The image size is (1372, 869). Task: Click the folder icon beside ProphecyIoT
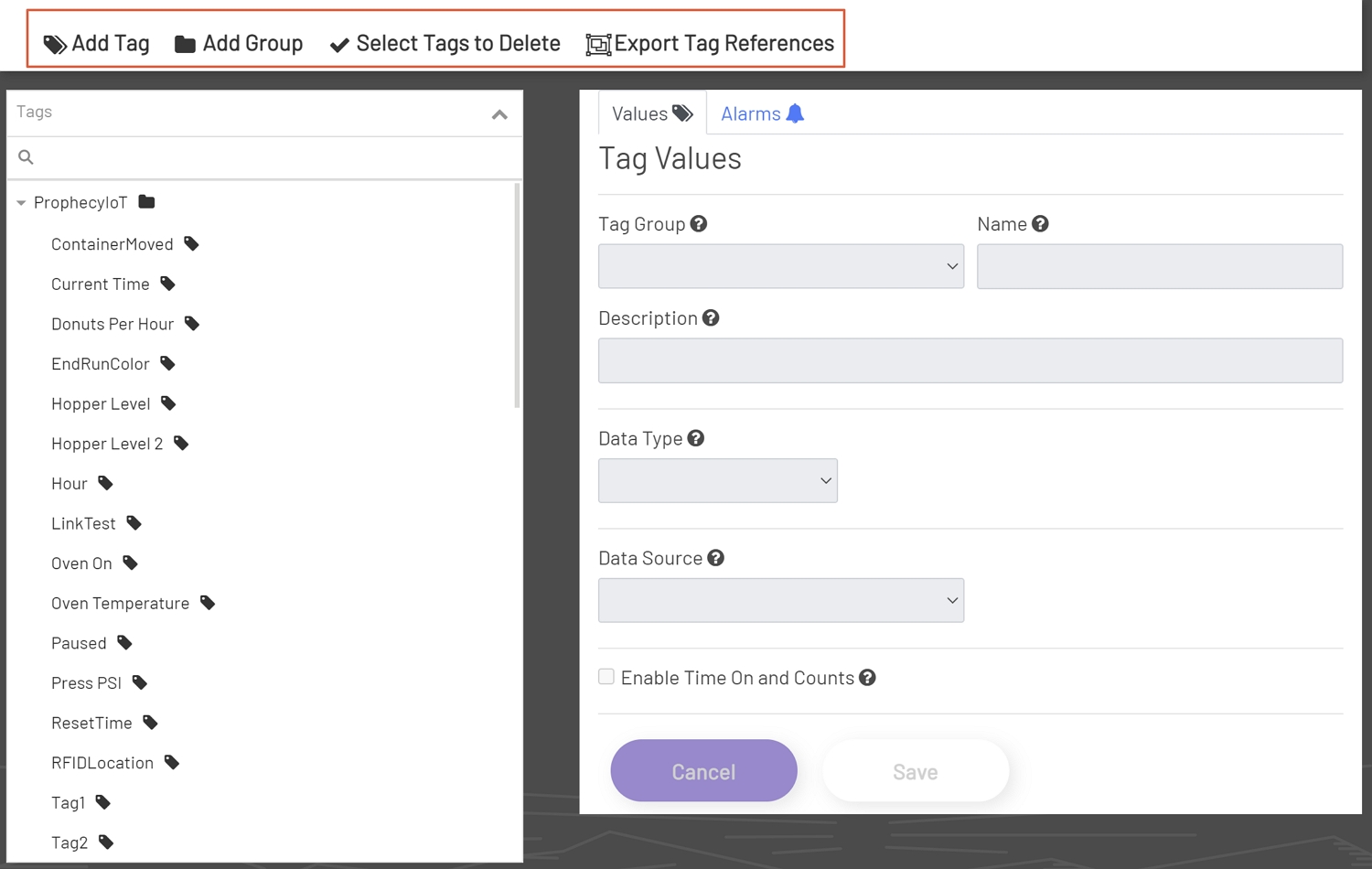coord(146,201)
